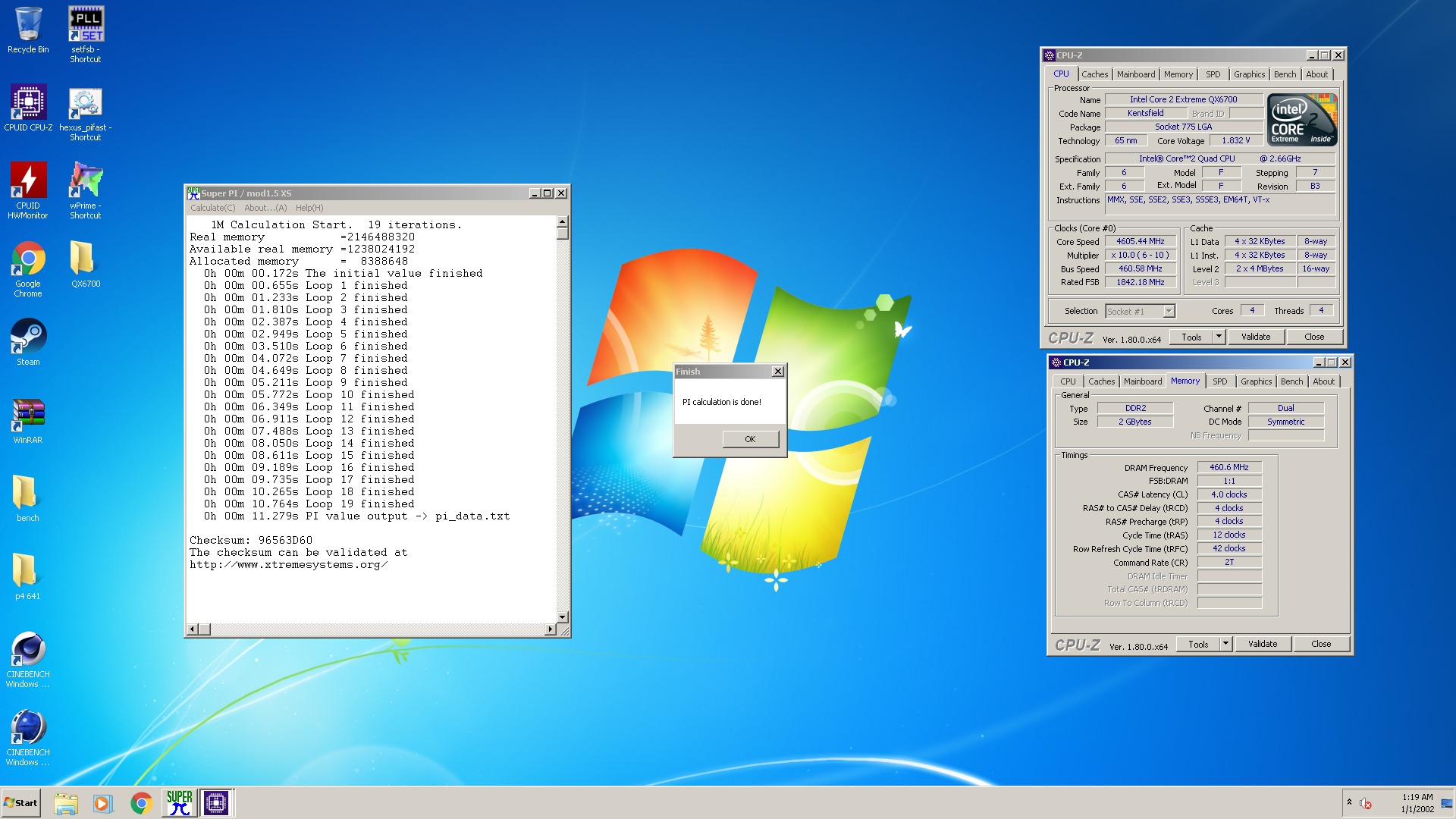The width and height of the screenshot is (1456, 819).
Task: Switch to CPU tab in lower CPU-Z
Action: point(1068,381)
